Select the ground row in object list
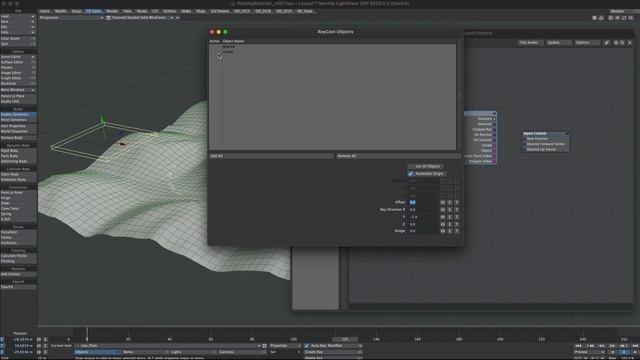Viewport: 640px width, 360px height. 333,47
